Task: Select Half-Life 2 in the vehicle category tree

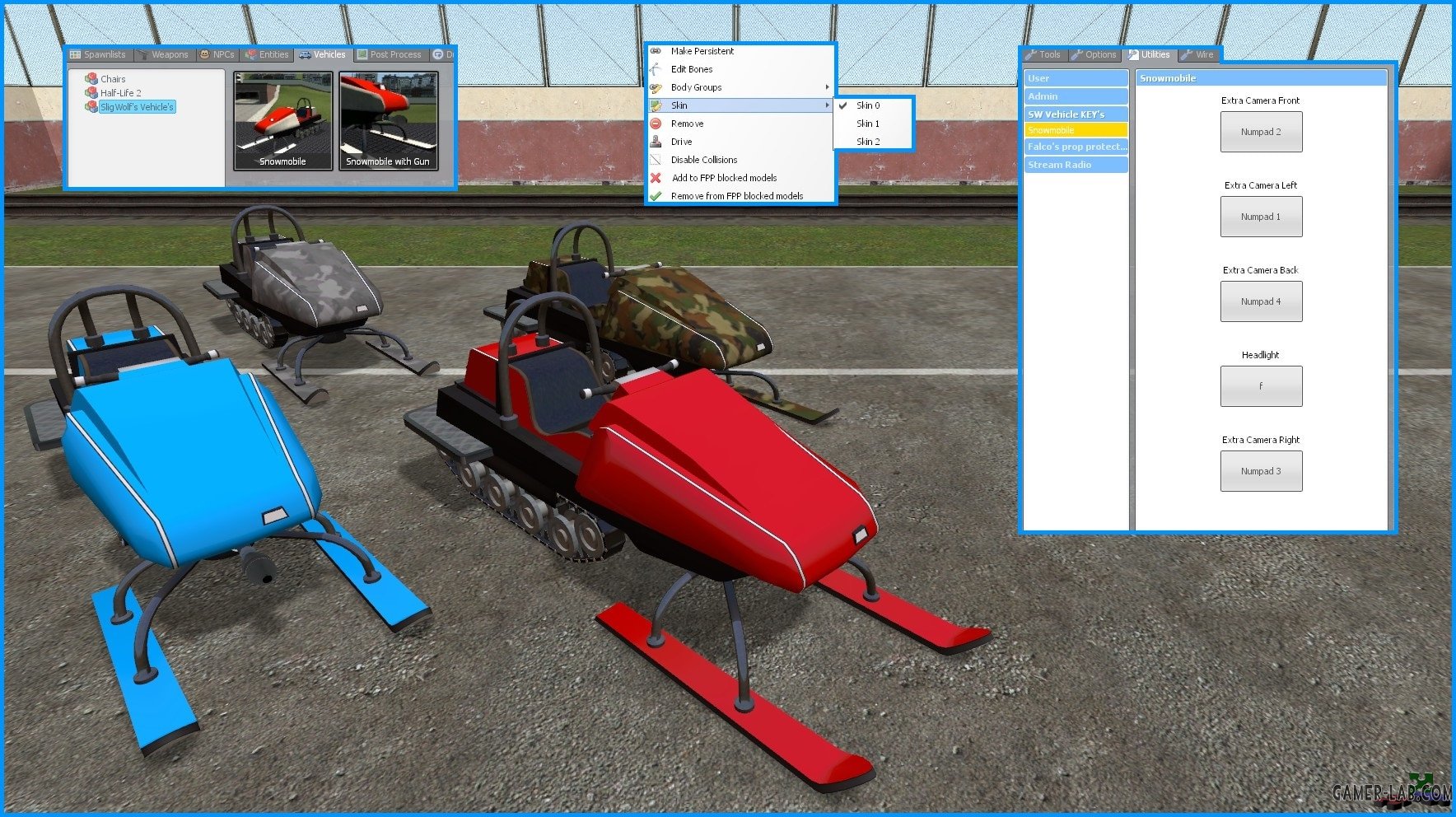Action: (x=121, y=93)
